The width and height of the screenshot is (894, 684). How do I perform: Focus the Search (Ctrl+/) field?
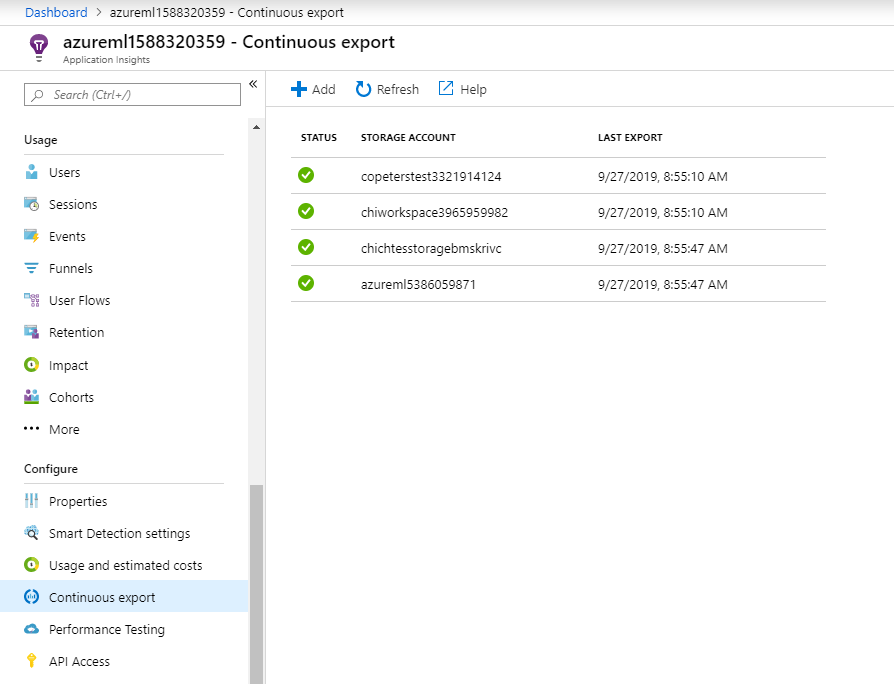[132, 95]
